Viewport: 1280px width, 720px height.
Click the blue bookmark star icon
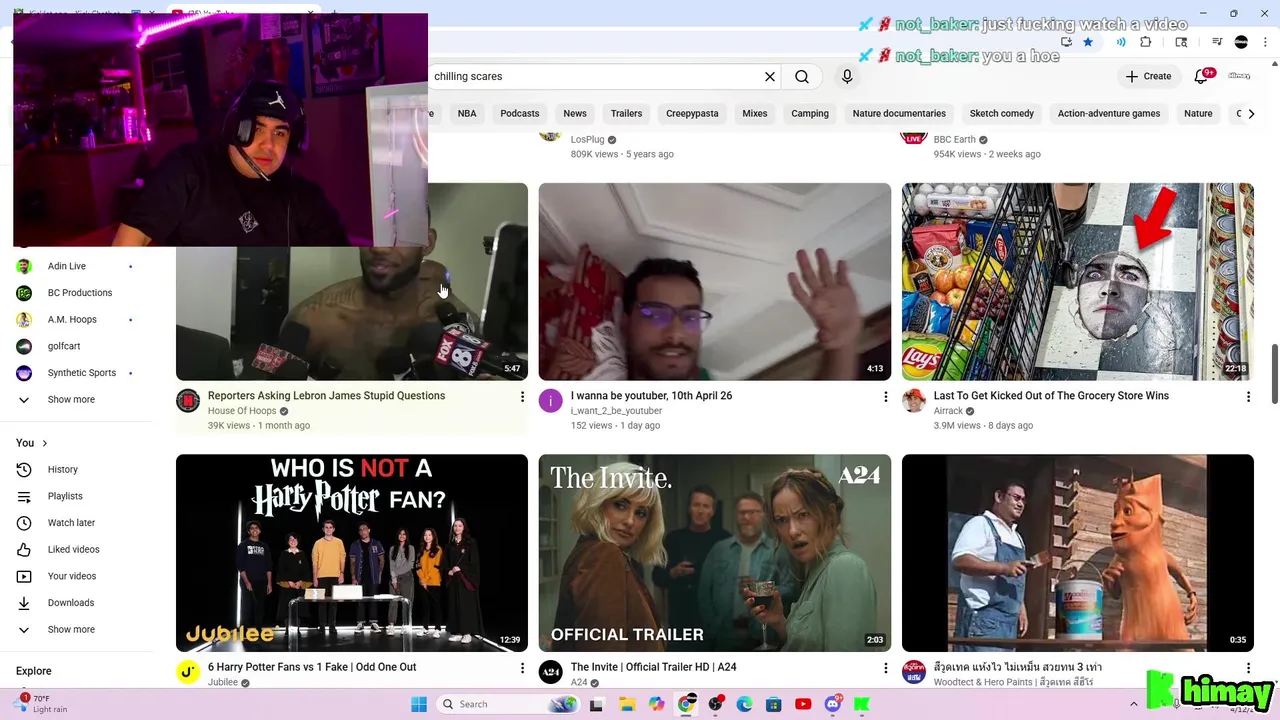1088,42
